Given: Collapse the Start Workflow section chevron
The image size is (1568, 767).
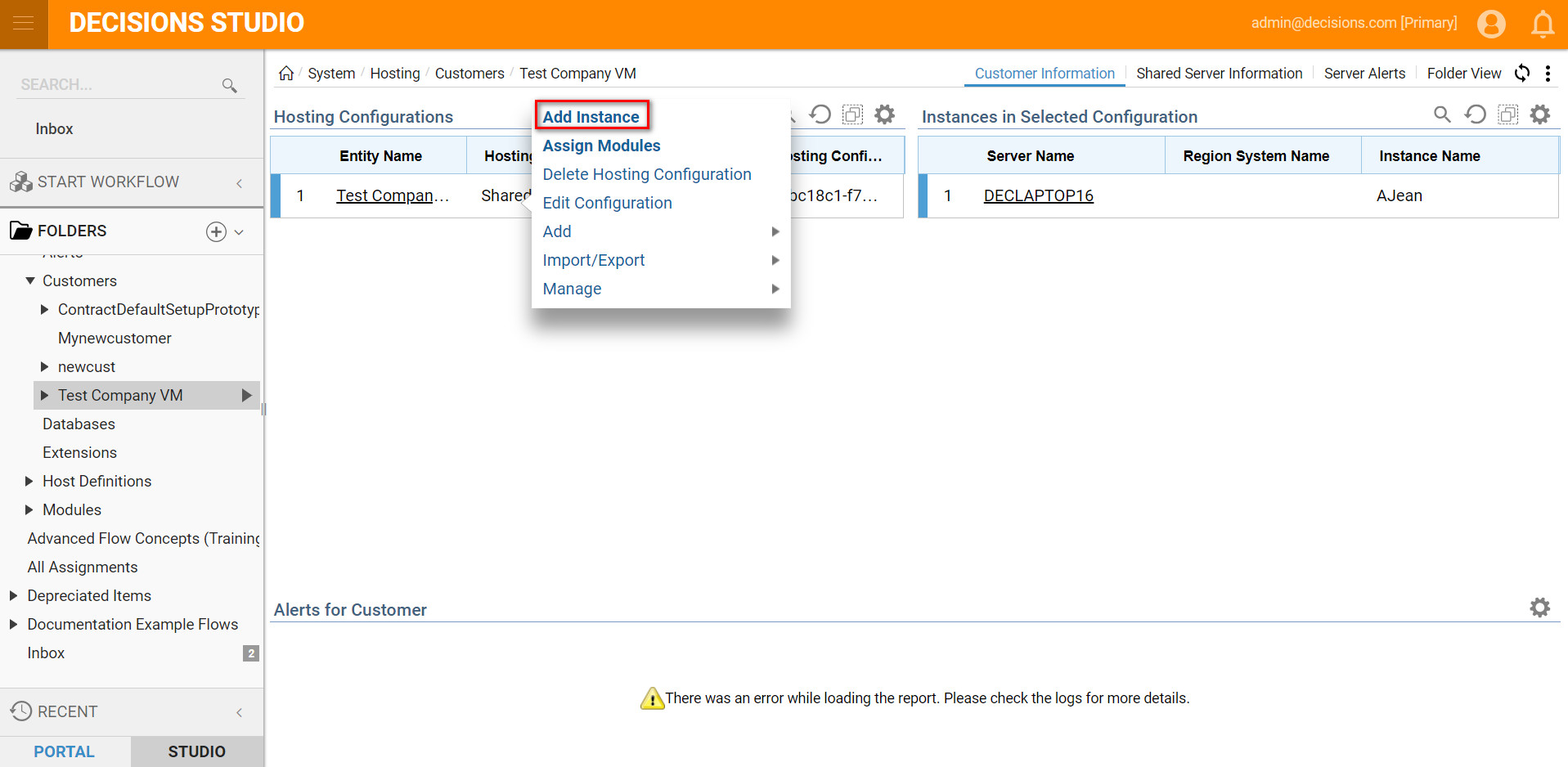Looking at the screenshot, I should [x=240, y=183].
